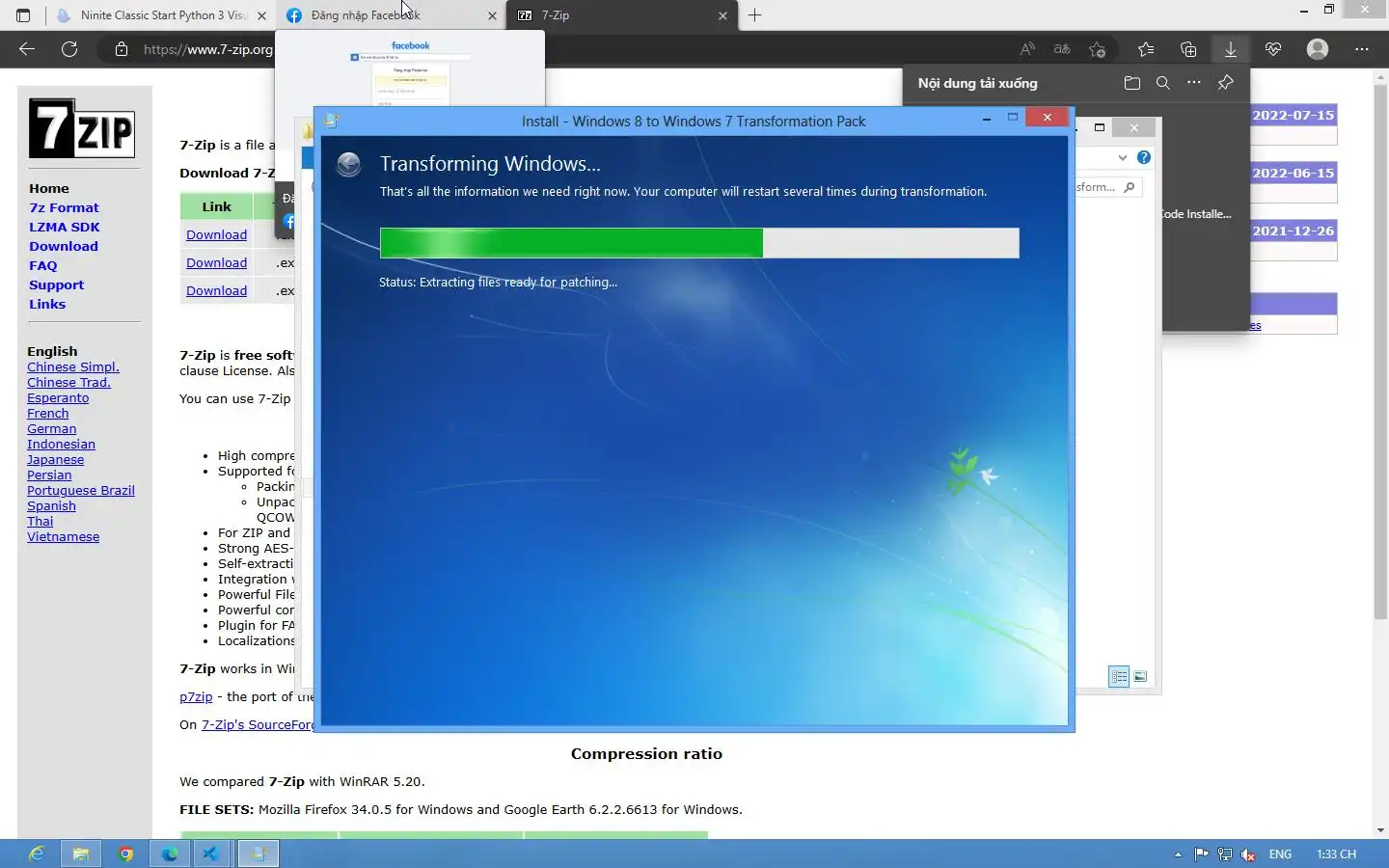
Task: Click the blue help icon in Explorer window
Action: 1144,157
